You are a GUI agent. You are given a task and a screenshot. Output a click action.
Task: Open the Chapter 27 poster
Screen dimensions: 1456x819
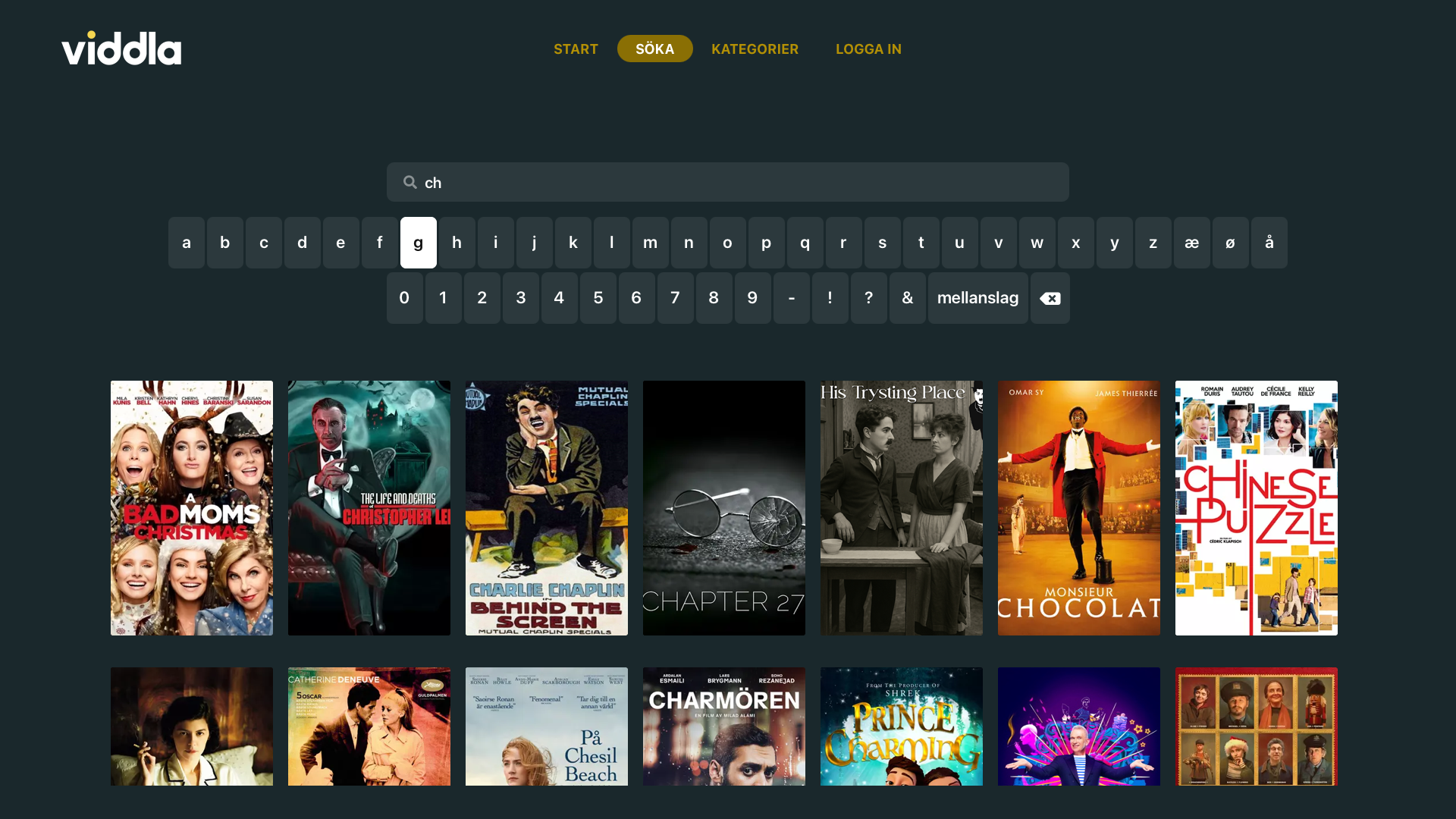(x=724, y=508)
